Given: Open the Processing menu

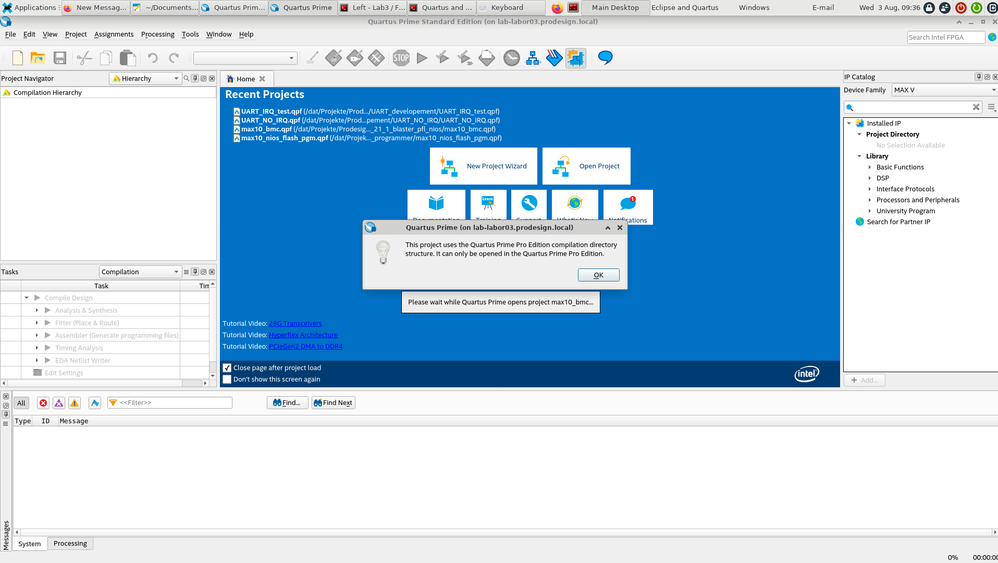Looking at the screenshot, I should (x=157, y=34).
